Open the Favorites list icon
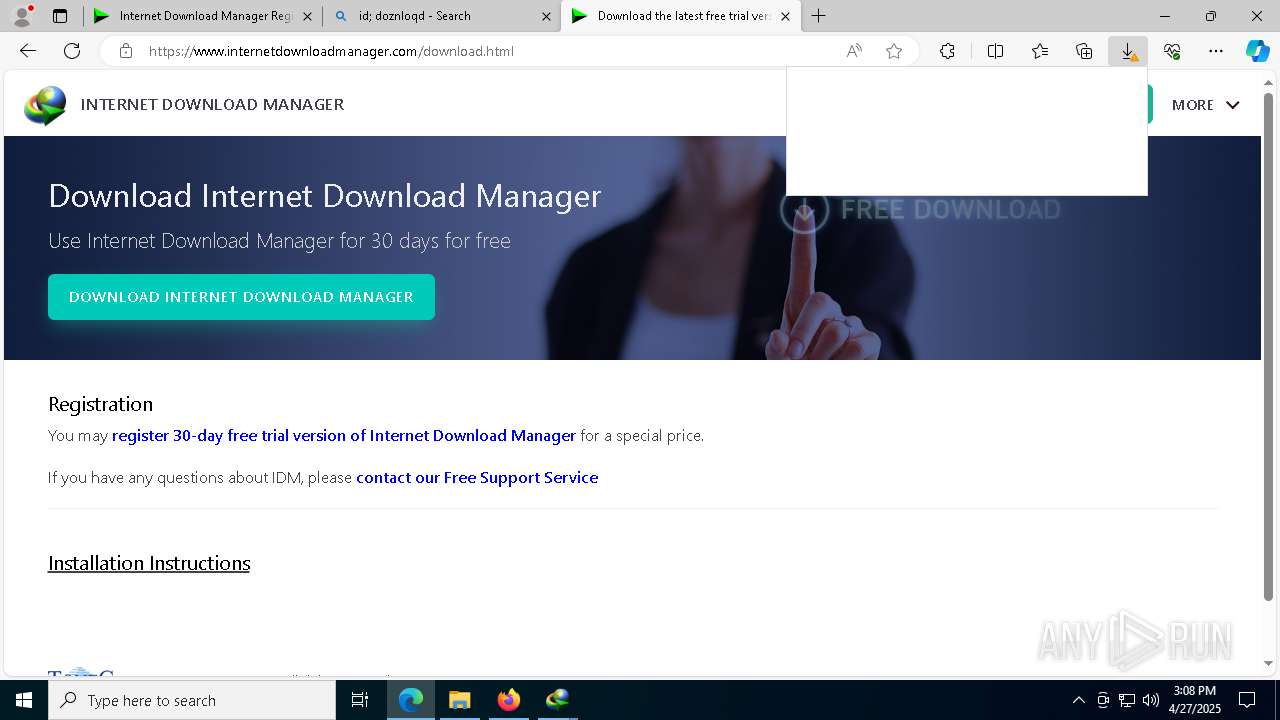 pyautogui.click(x=1040, y=51)
